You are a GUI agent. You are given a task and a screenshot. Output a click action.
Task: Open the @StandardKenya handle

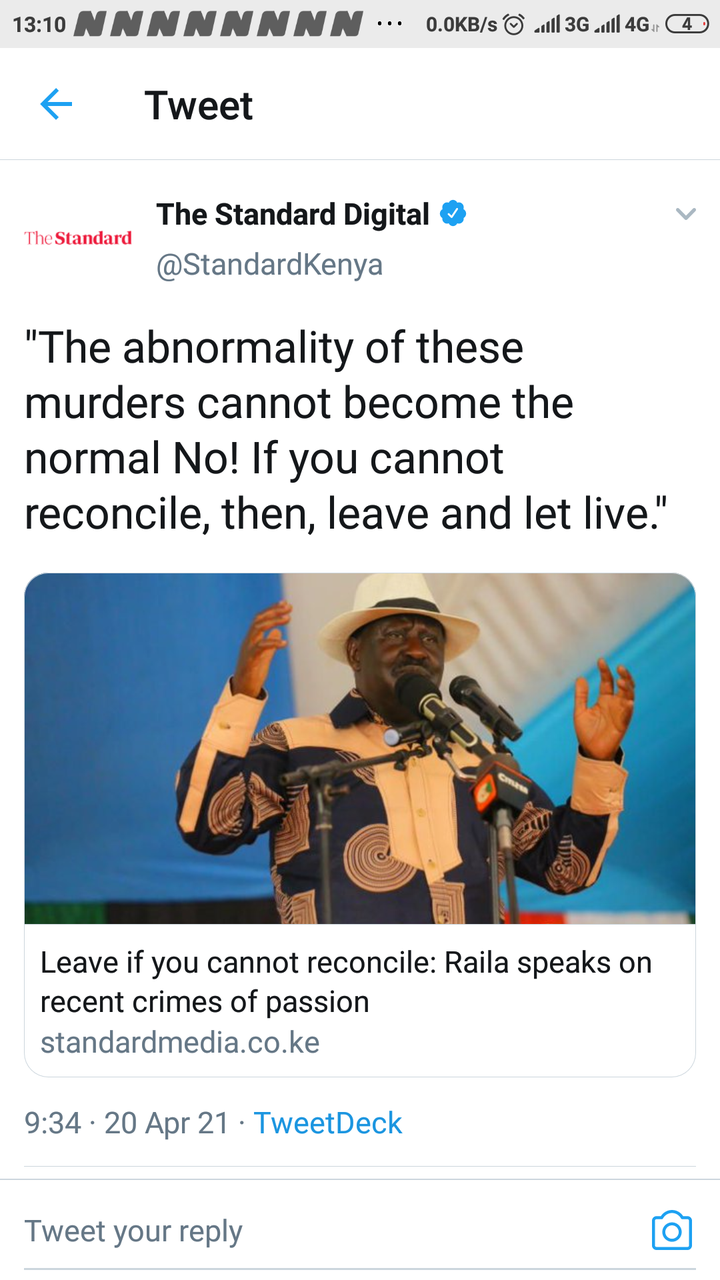(x=270, y=265)
